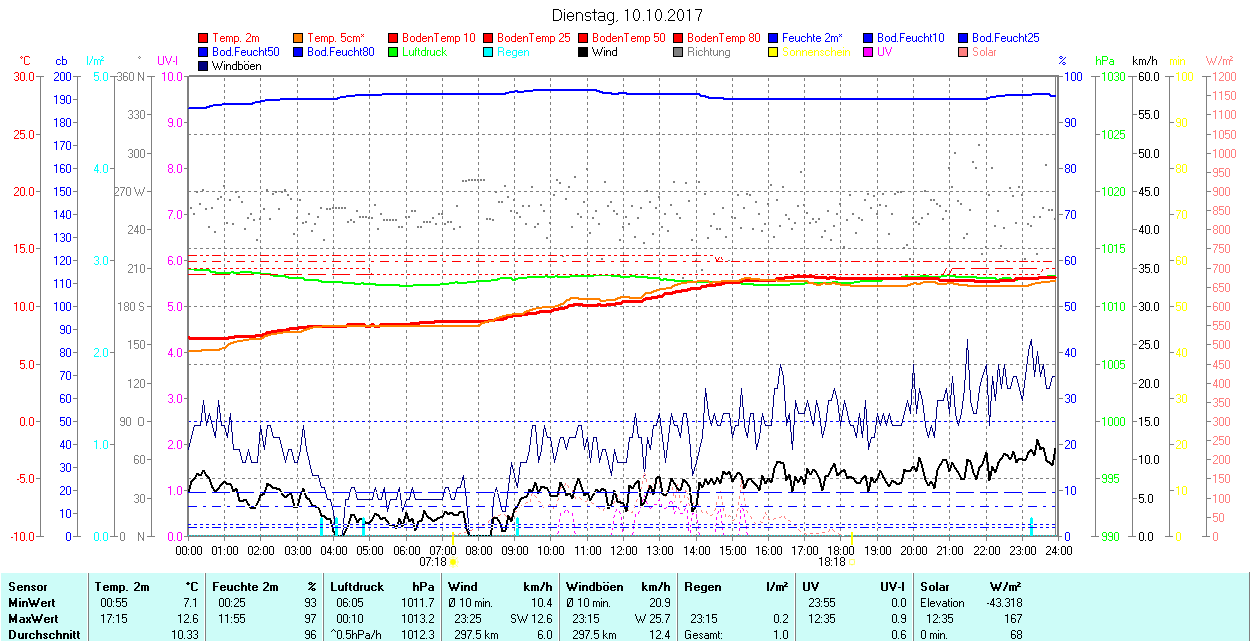Click the BodenTemp 25 legend swatch
This screenshot has height=641, width=1250.
coord(489,38)
